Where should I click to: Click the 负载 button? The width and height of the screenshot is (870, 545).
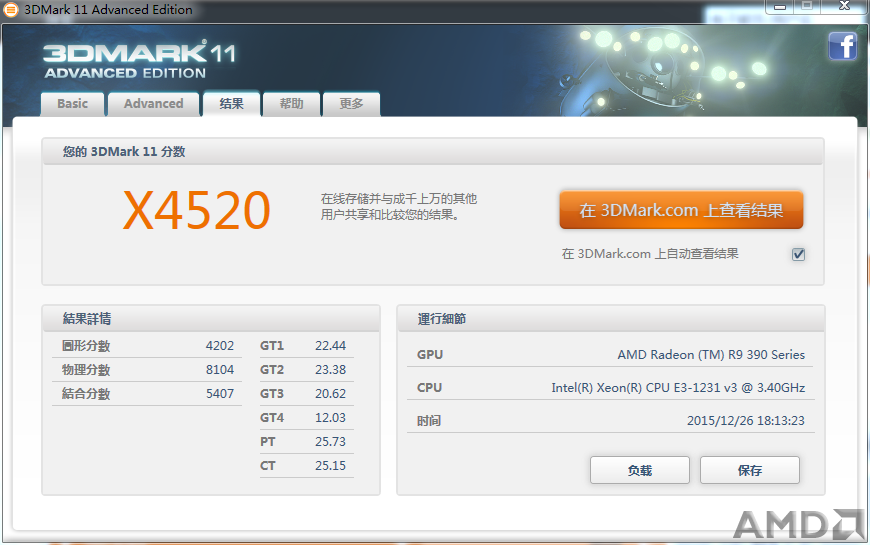(640, 471)
